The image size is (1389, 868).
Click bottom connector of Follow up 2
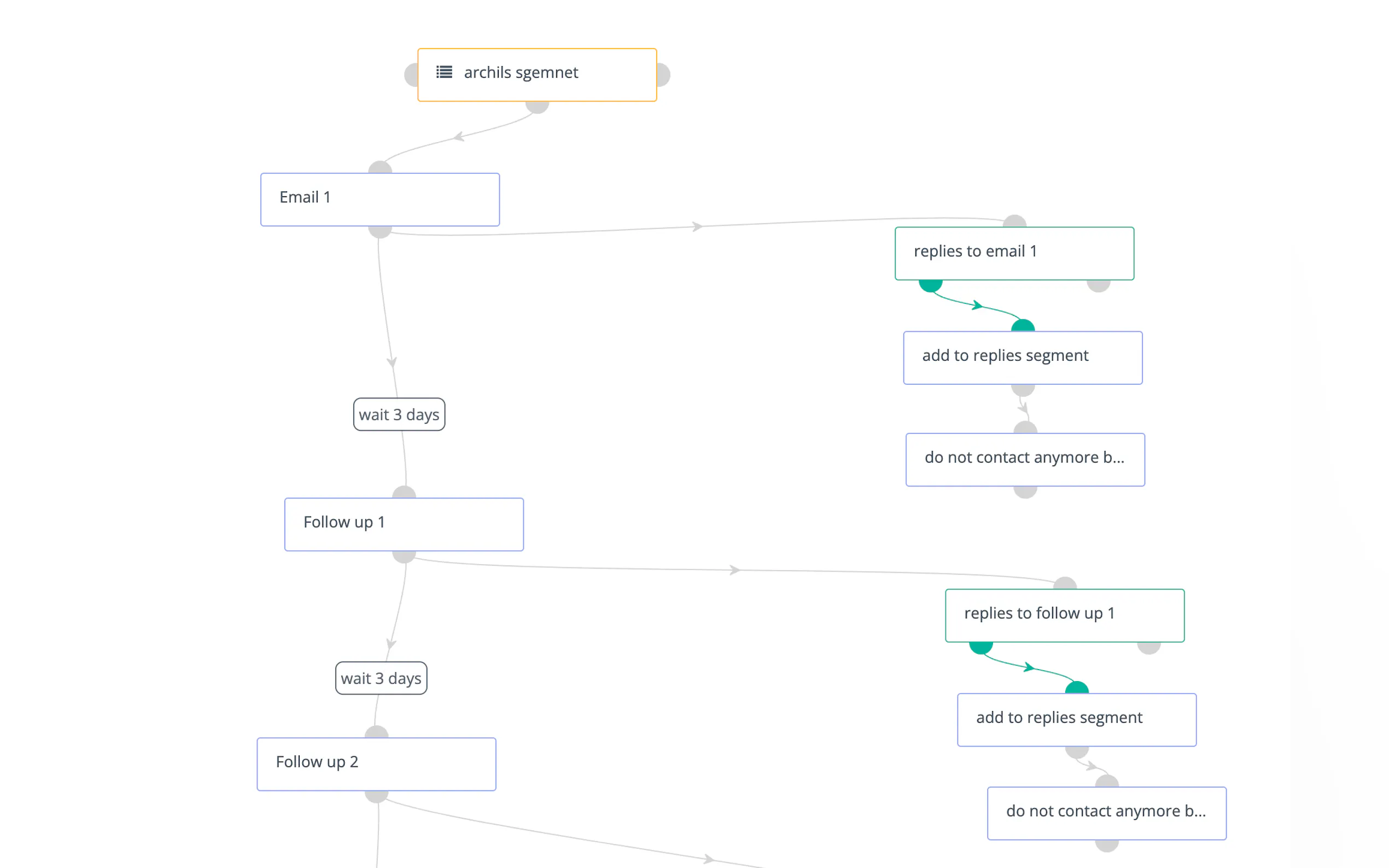(x=376, y=797)
